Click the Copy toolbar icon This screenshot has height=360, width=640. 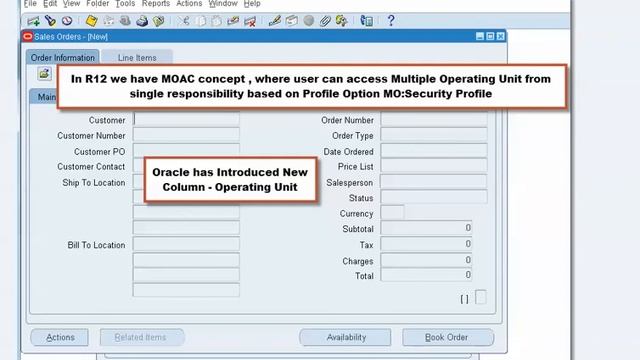tap(201, 20)
